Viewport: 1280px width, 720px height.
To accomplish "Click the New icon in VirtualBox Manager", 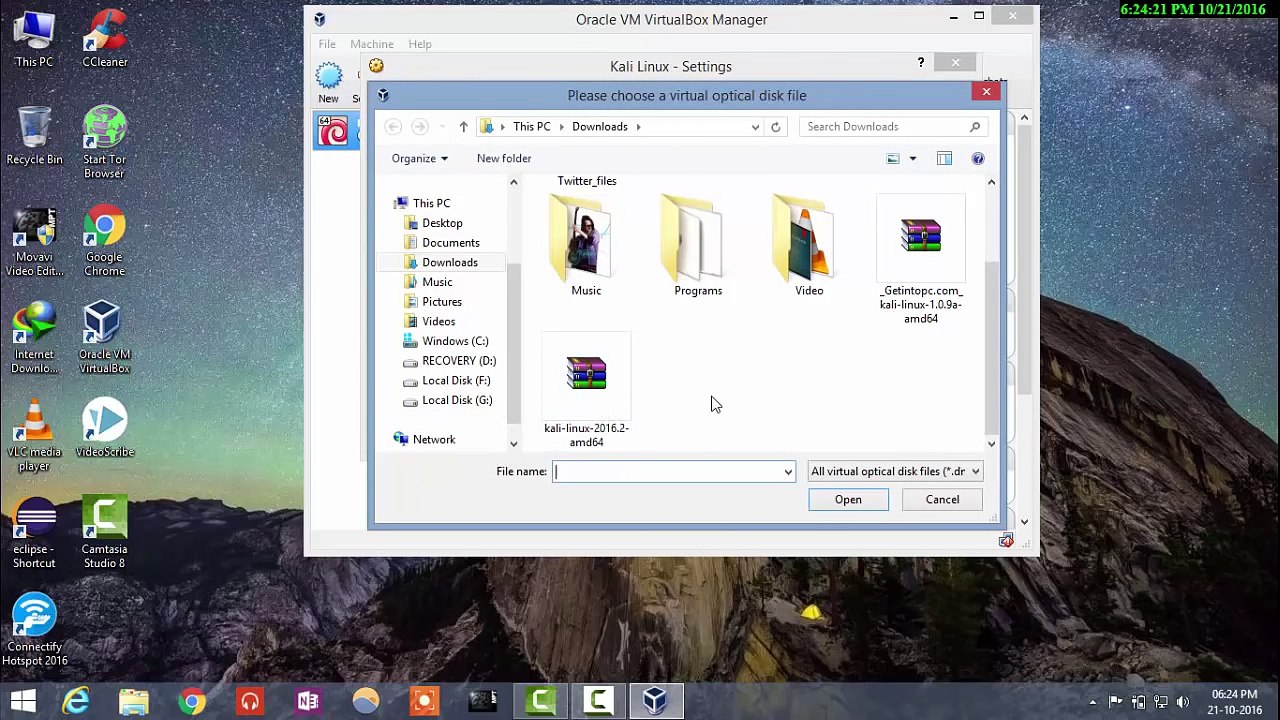I will 328,82.
